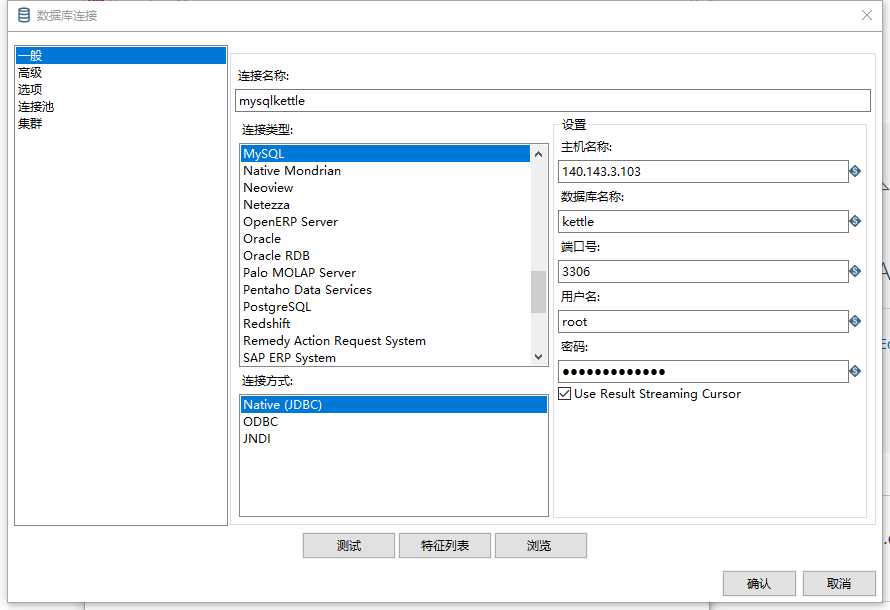The width and height of the screenshot is (890, 610).
Task: Click the variable icon beside 密码 field
Action: click(x=856, y=371)
